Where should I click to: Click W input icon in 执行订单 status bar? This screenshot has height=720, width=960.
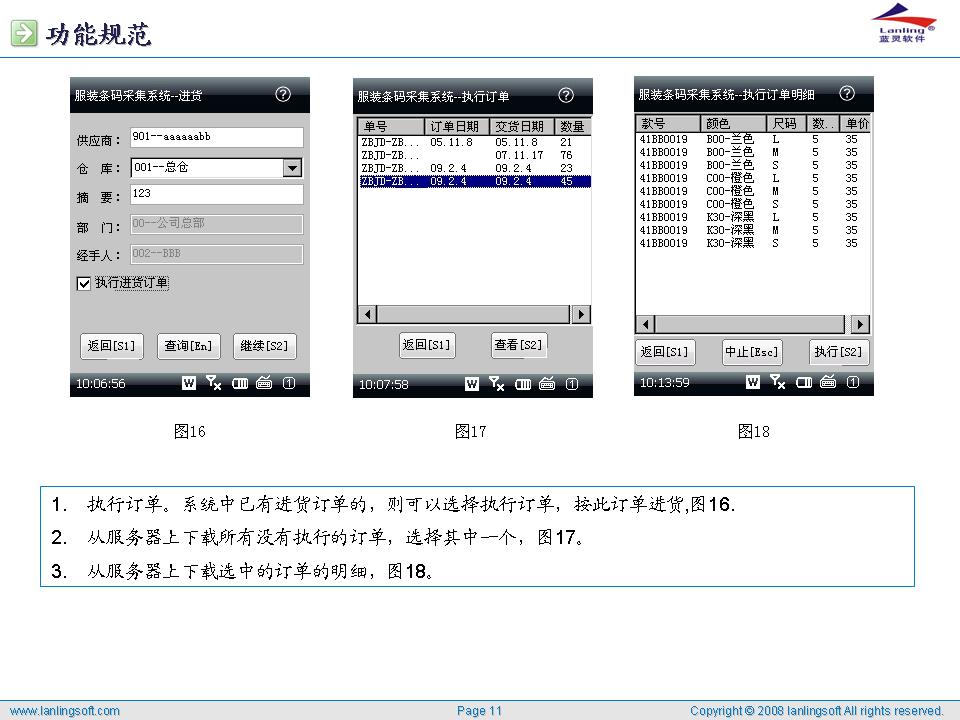coord(471,384)
